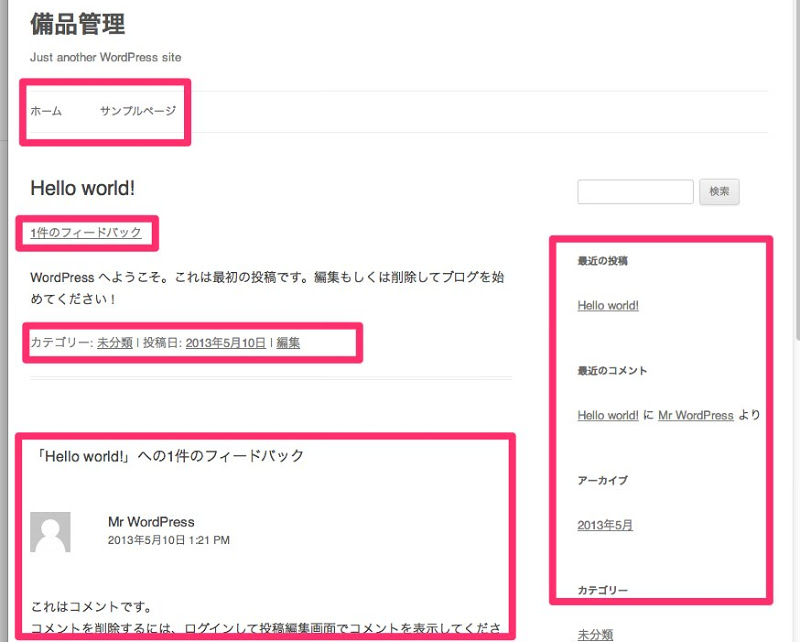Open the サンプルページ menu item

[138, 111]
